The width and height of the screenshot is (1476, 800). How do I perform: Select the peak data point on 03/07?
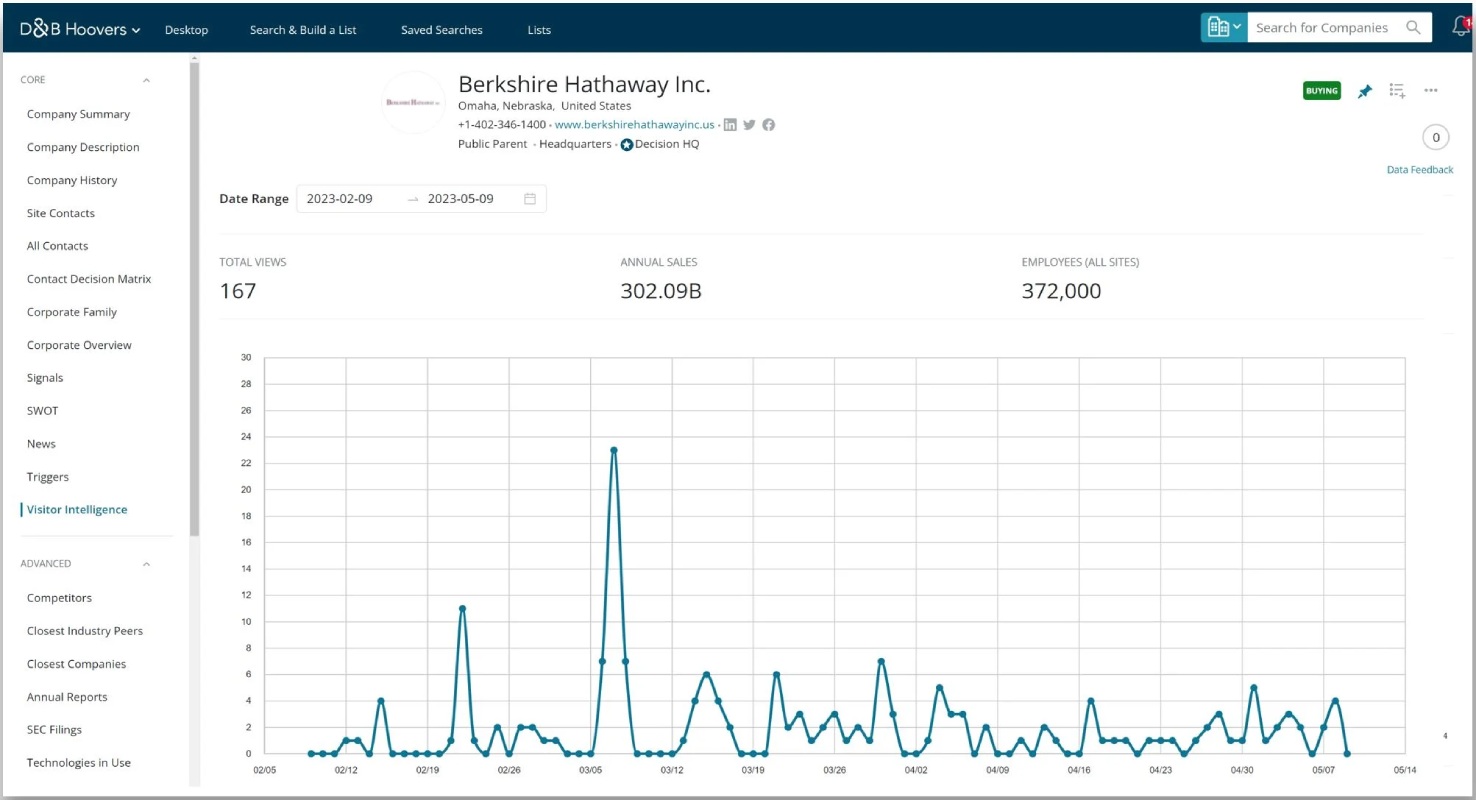coord(614,450)
